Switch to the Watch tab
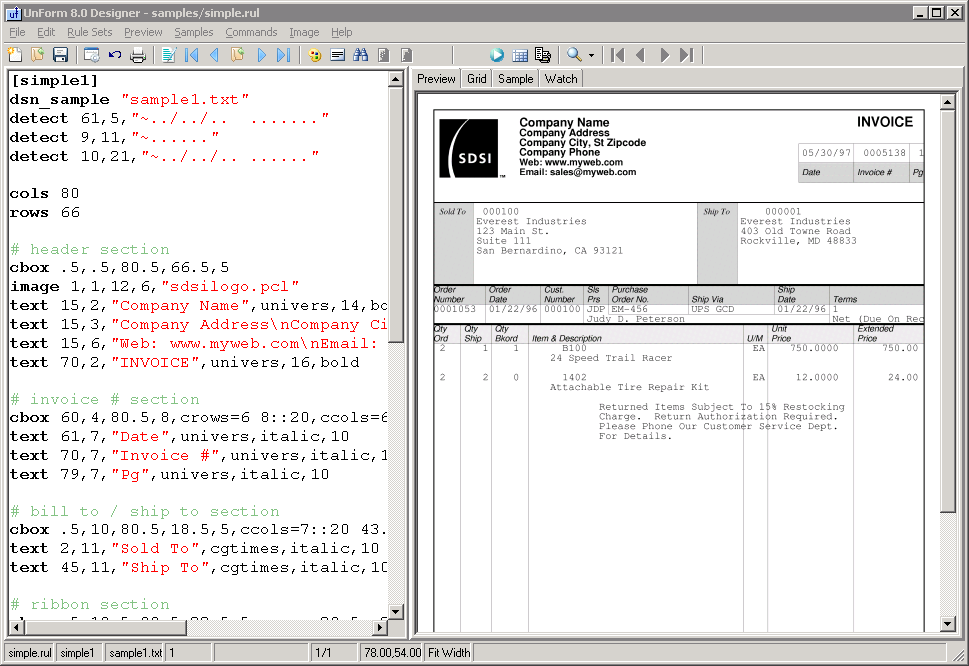This screenshot has width=969, height=666. pyautogui.click(x=561, y=79)
